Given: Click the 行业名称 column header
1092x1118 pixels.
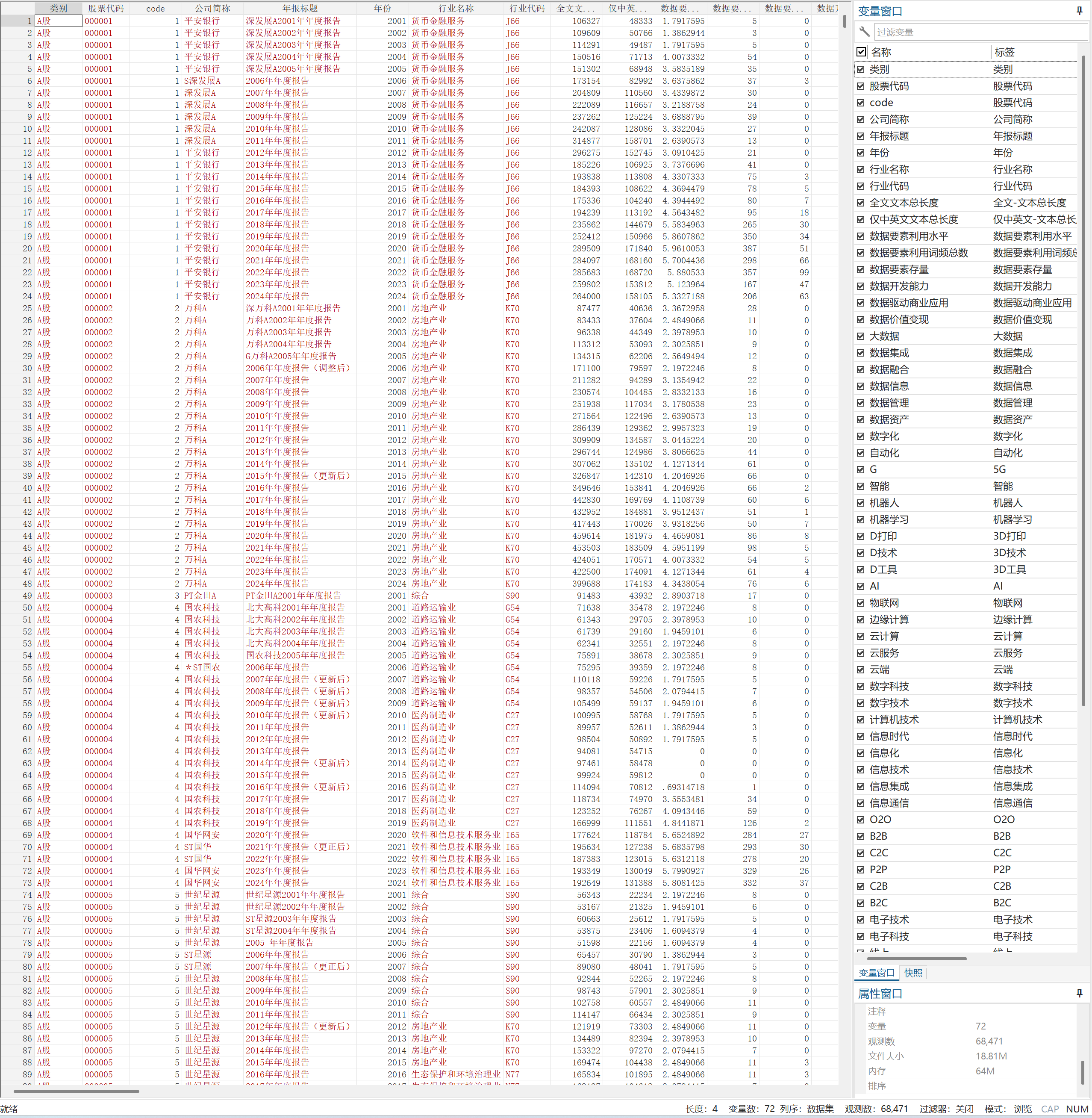Looking at the screenshot, I should [x=456, y=8].
